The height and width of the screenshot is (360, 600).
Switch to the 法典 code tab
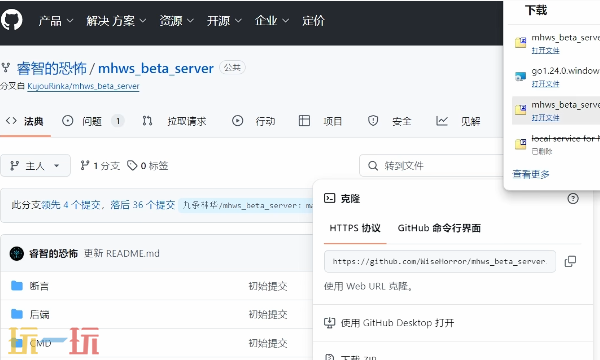pyautogui.click(x=25, y=121)
